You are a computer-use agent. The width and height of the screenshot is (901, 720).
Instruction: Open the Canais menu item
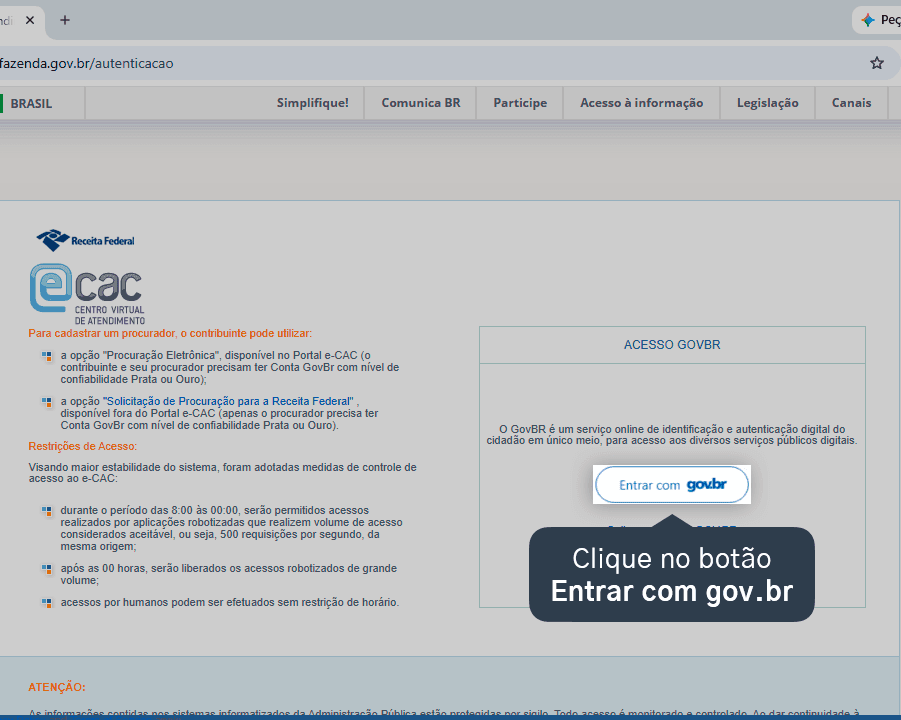pos(852,103)
